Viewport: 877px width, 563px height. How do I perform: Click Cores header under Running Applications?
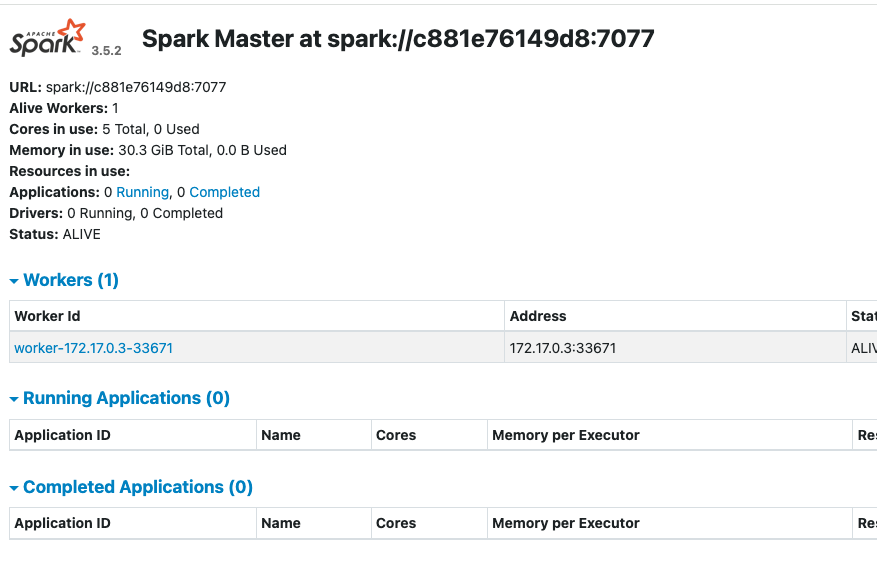tap(429, 435)
